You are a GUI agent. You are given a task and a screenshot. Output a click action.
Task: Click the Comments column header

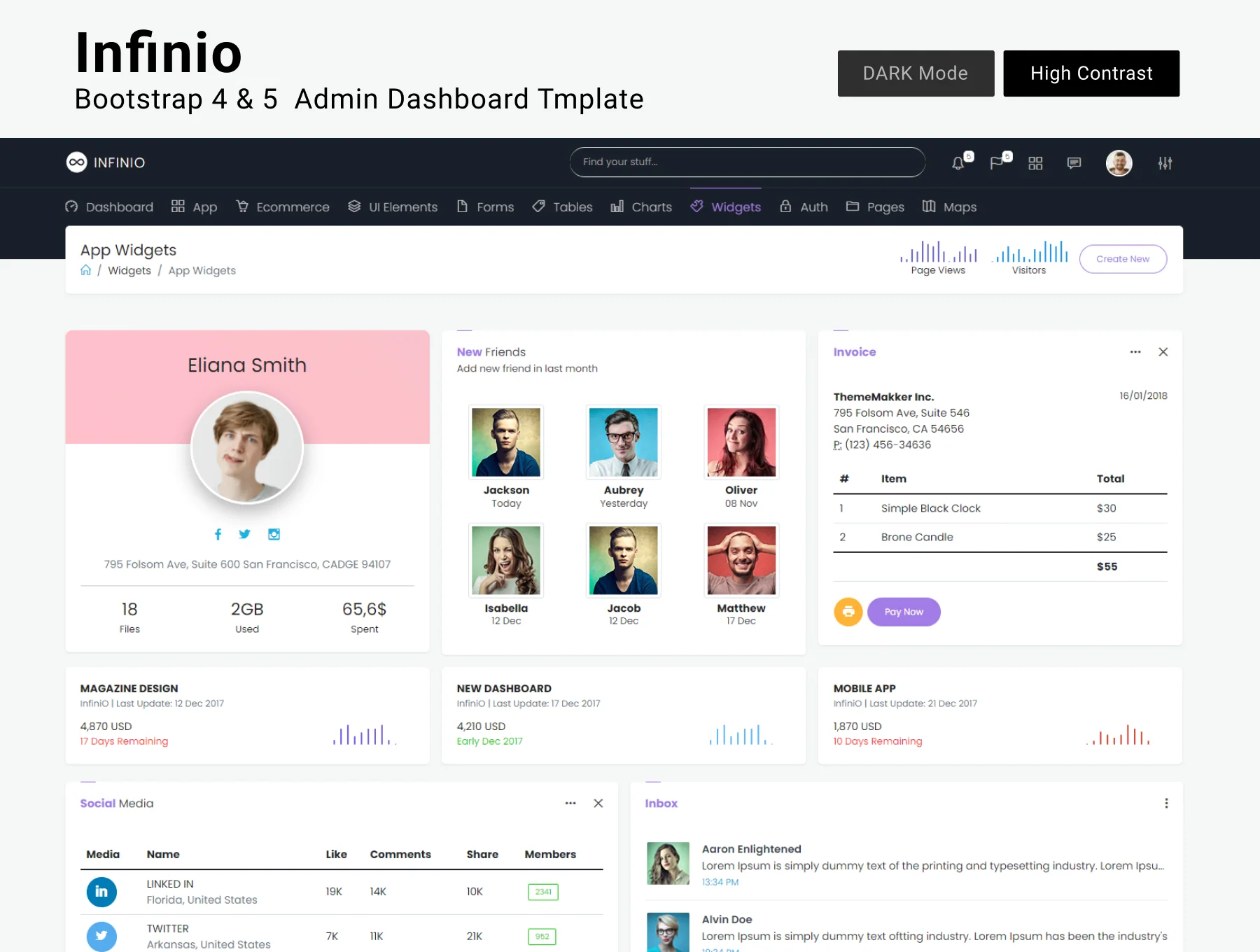(x=400, y=855)
